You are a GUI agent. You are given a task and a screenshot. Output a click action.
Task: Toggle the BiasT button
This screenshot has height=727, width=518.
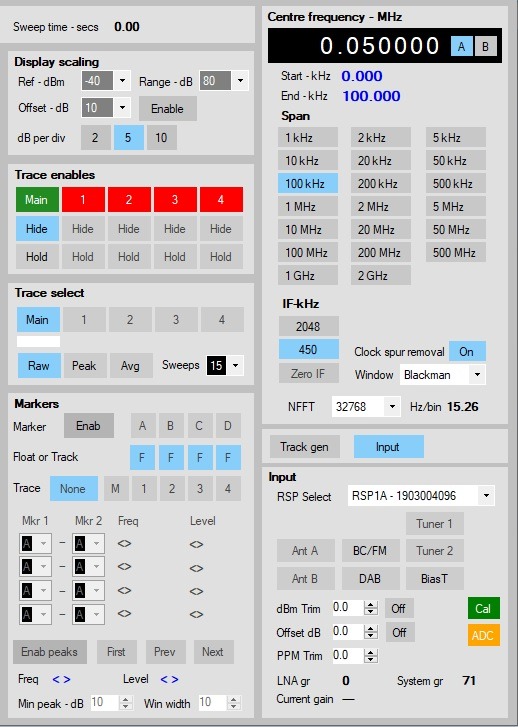point(435,578)
